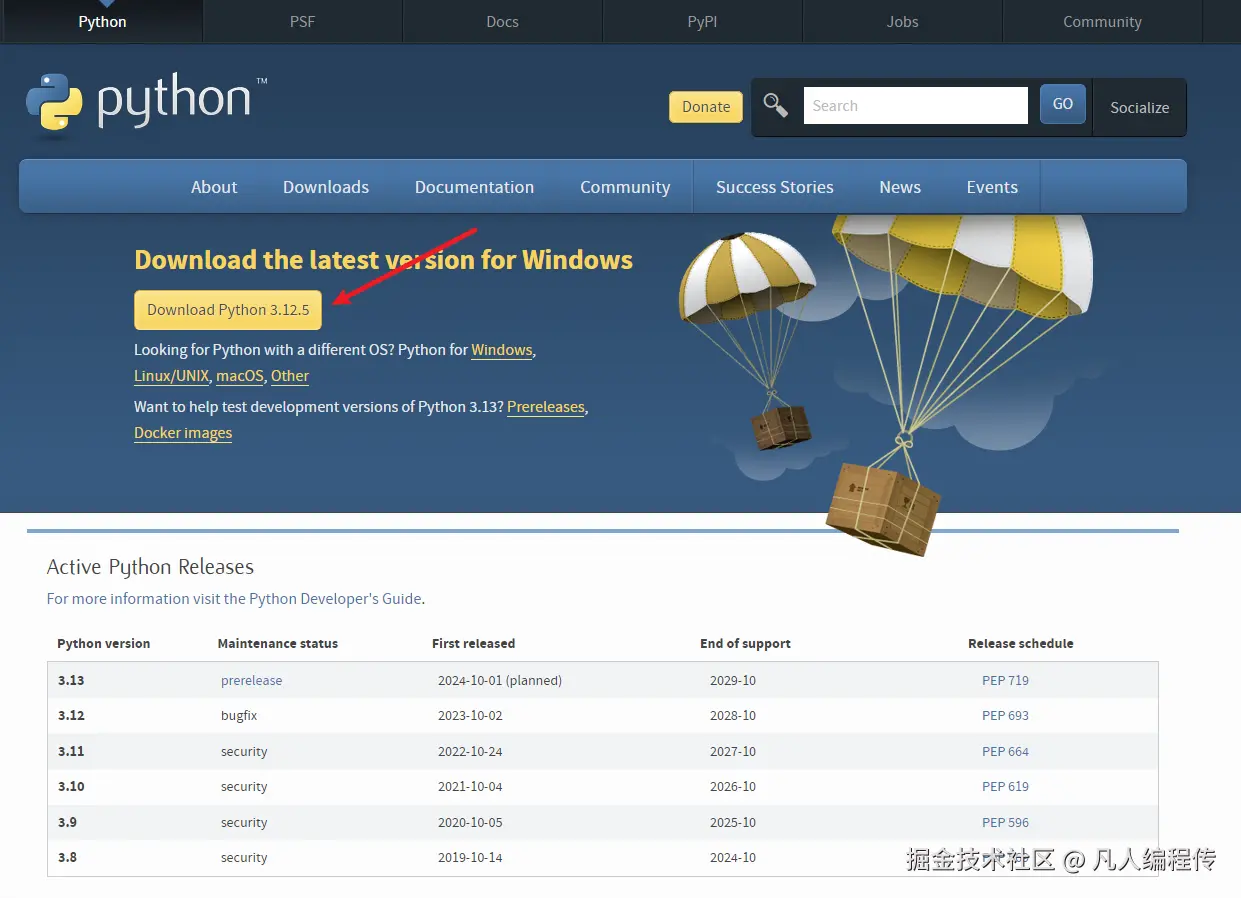Open the Documentation menu
The height and width of the screenshot is (898, 1241).
474,187
